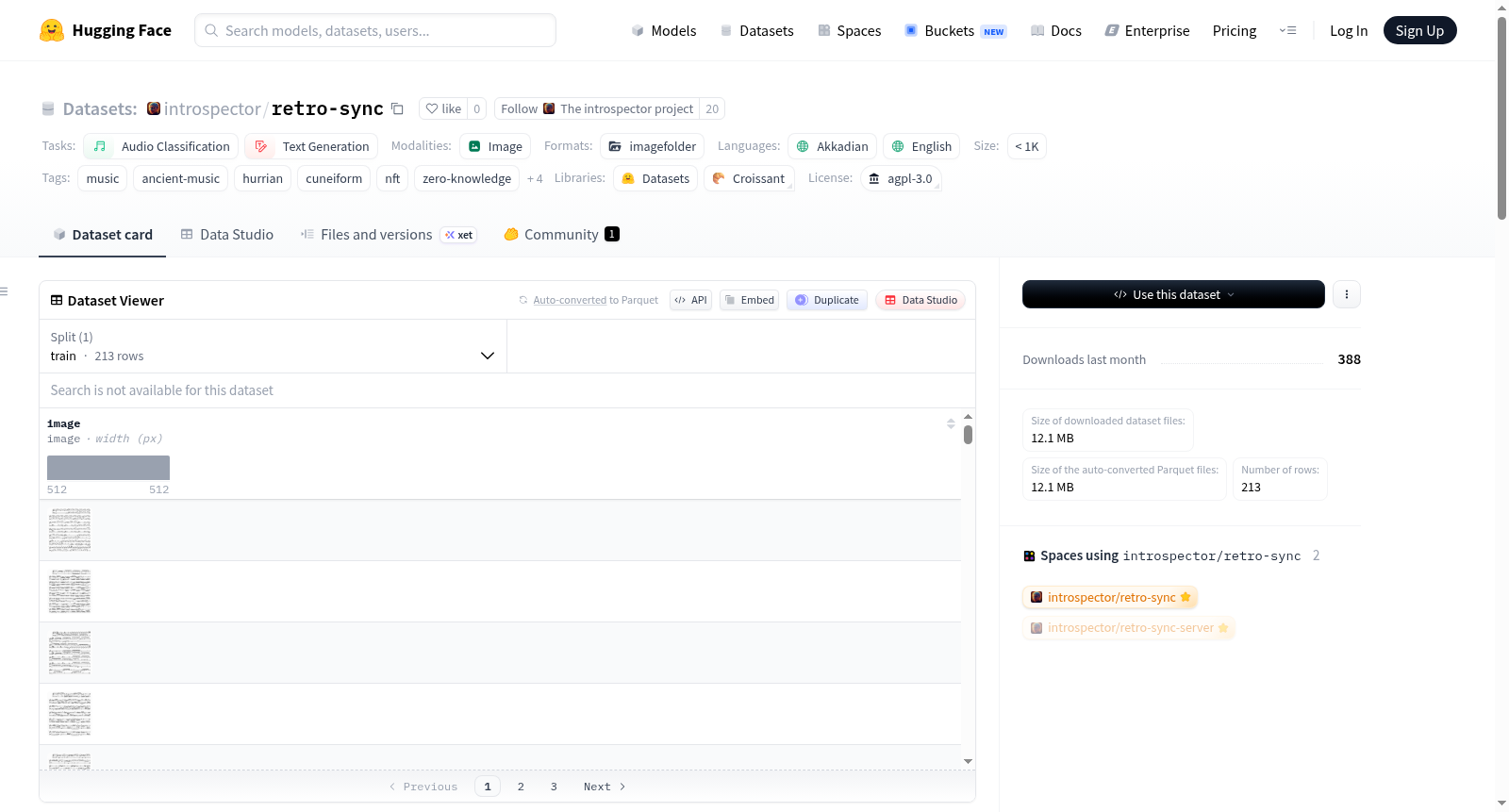Click the ancient-music tag
The image size is (1509, 812).
click(180, 178)
